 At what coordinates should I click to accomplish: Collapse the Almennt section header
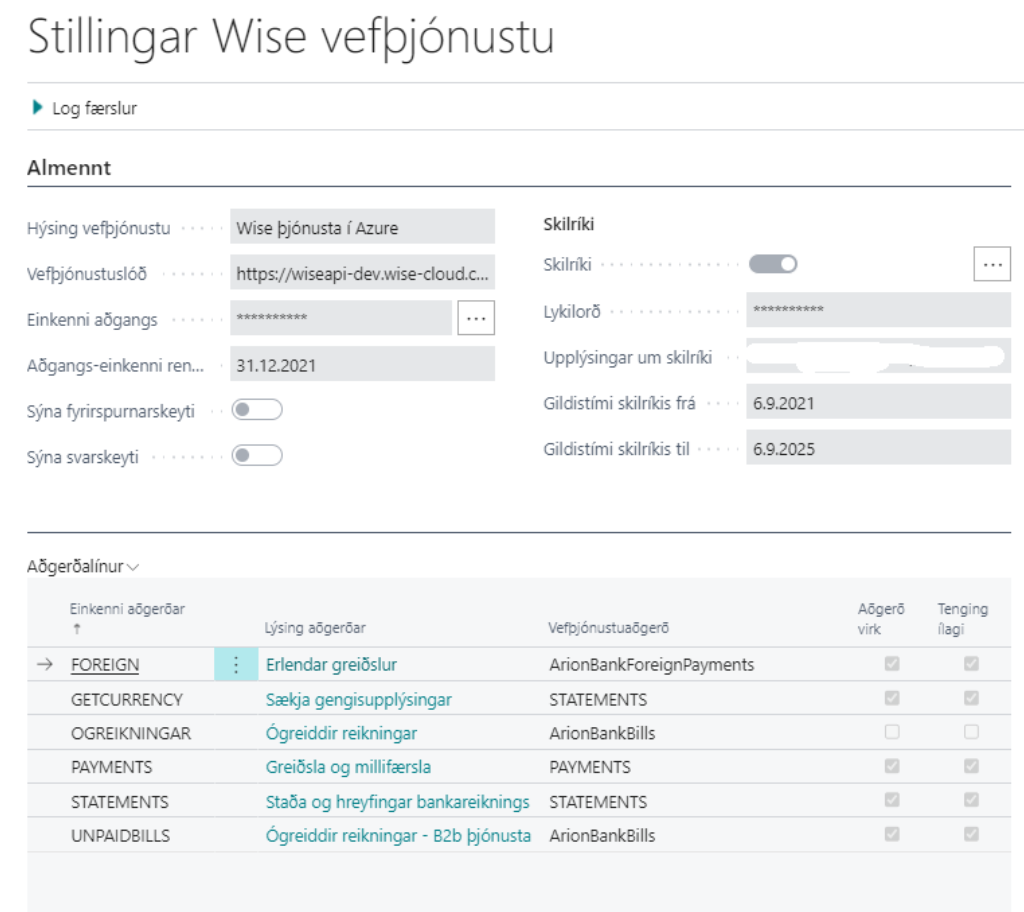point(69,168)
